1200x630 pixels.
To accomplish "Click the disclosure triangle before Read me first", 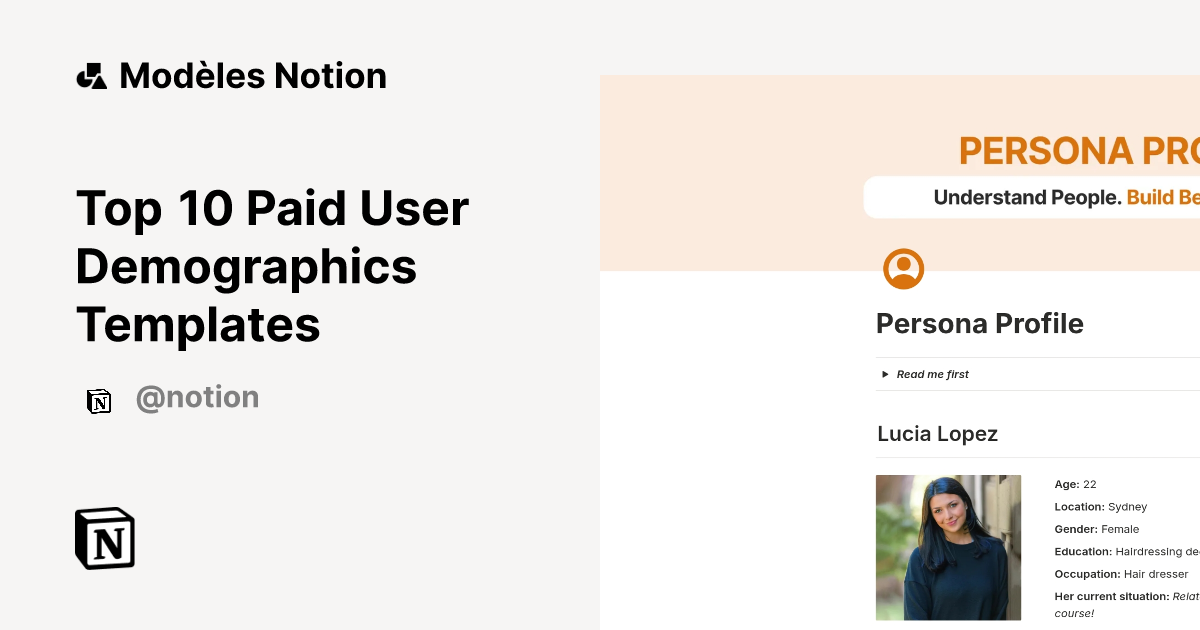I will point(884,373).
